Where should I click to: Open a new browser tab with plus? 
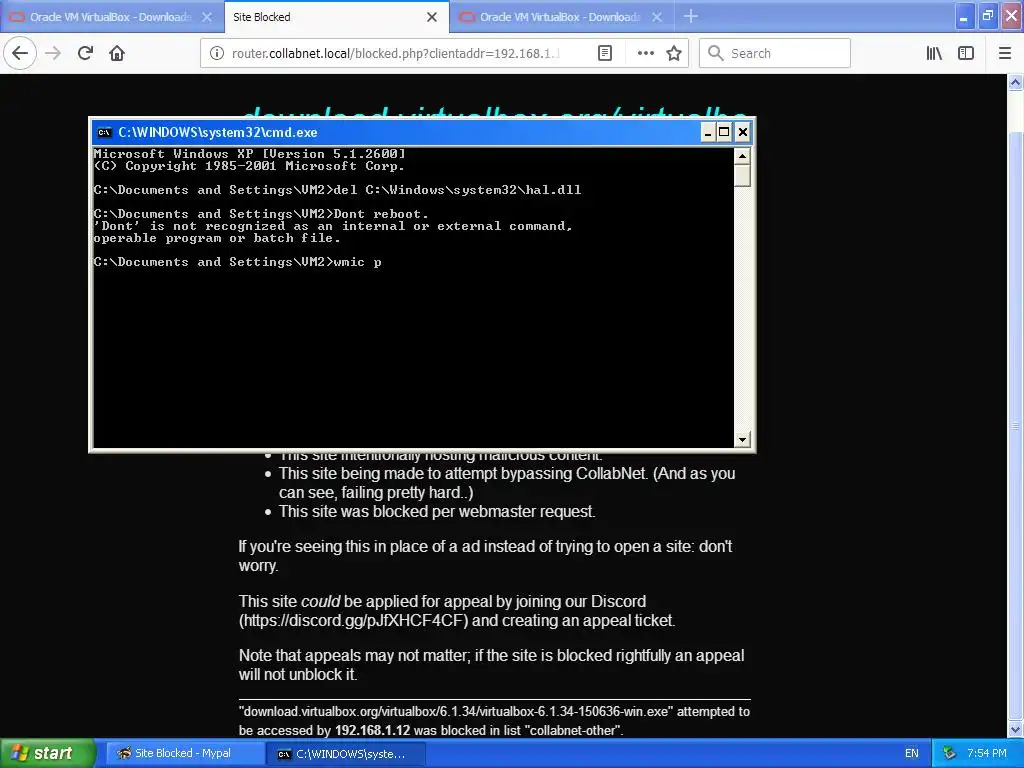[691, 16]
